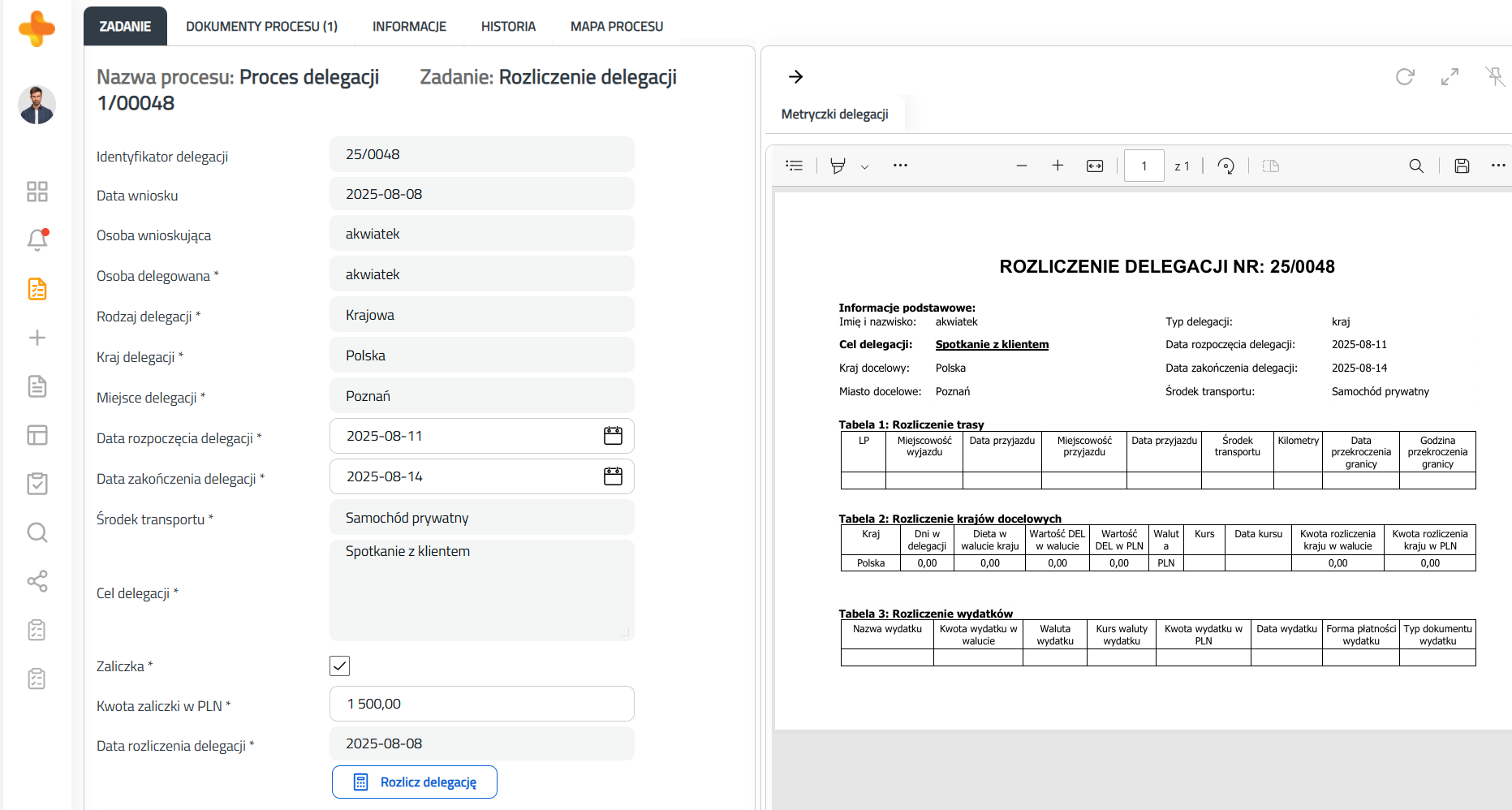The image size is (1512, 810).
Task: Open the layout table icon in sidebar
Action: point(37,435)
